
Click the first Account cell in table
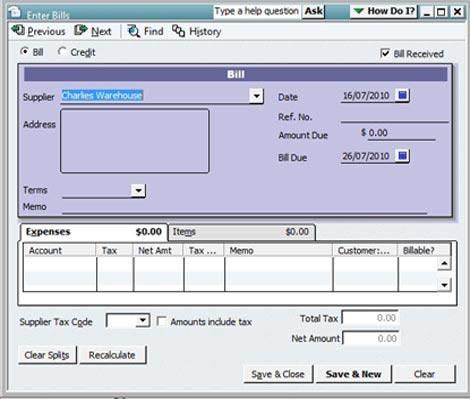[x=60, y=265]
